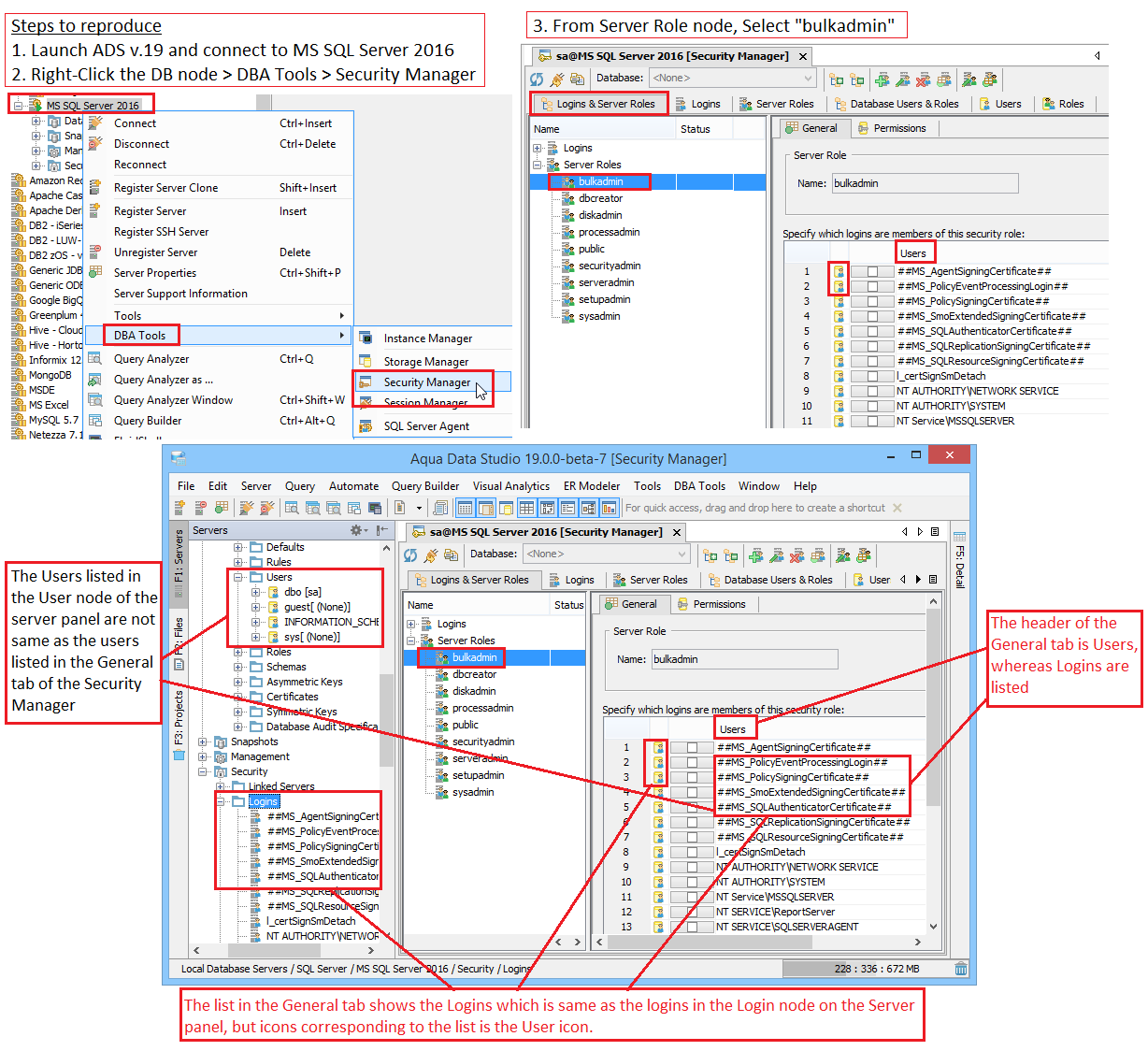Check NT SERVICE\SQLSERVERAGENT membership box
The image size is (1148, 1051).
click(x=692, y=927)
